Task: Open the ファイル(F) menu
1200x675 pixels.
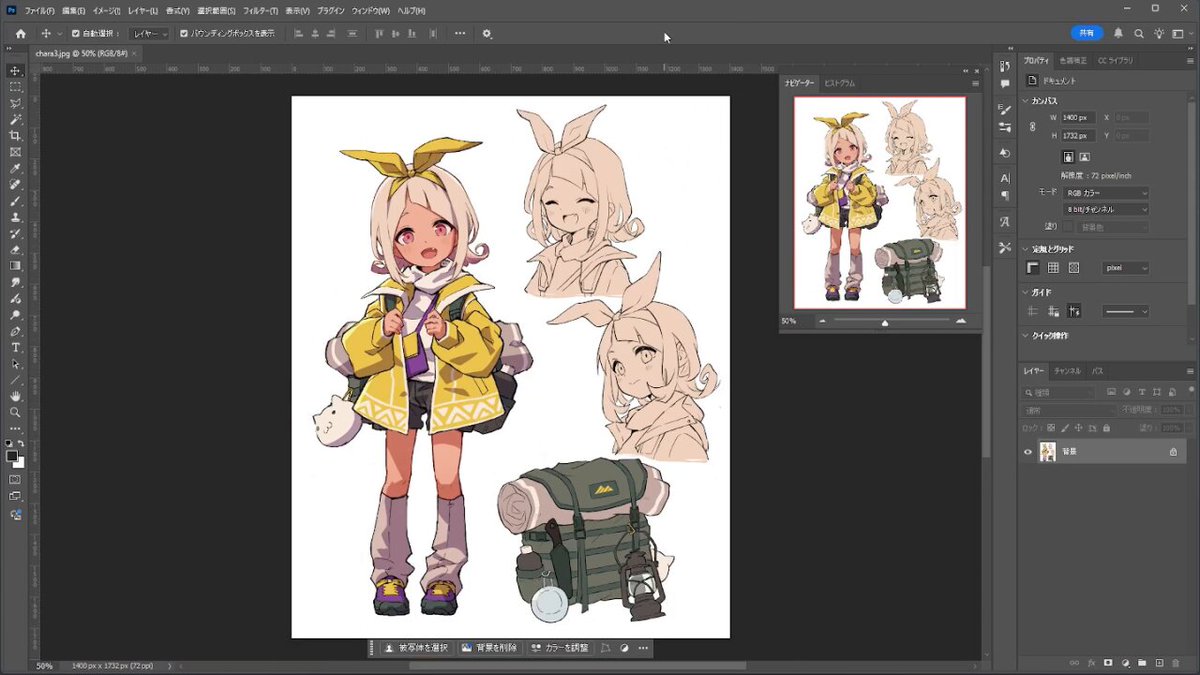Action: 39,10
